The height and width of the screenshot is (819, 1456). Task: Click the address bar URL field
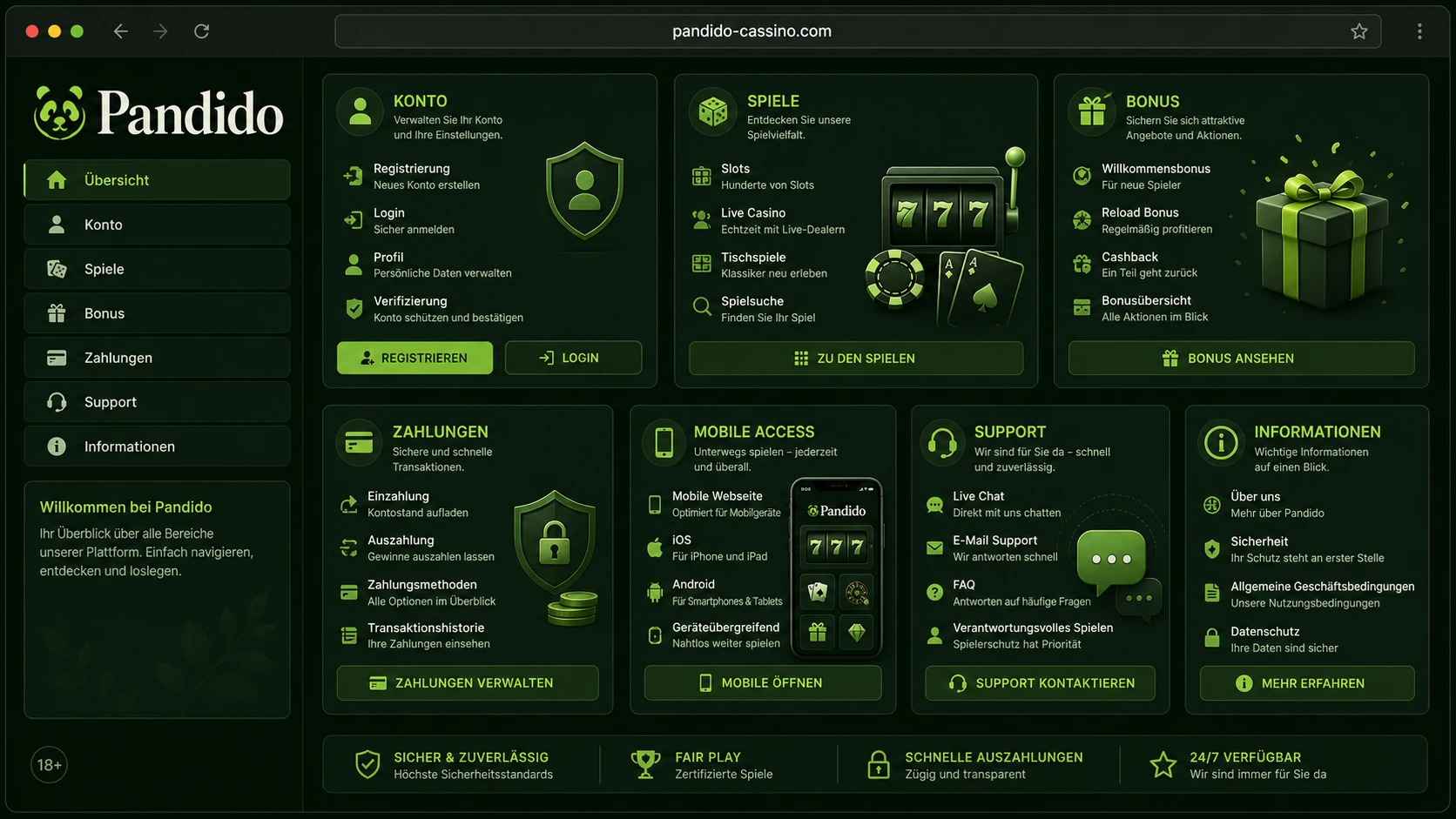858,31
